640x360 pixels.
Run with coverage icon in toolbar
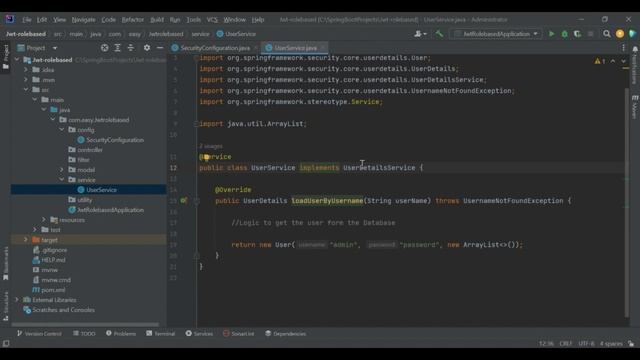(577, 34)
